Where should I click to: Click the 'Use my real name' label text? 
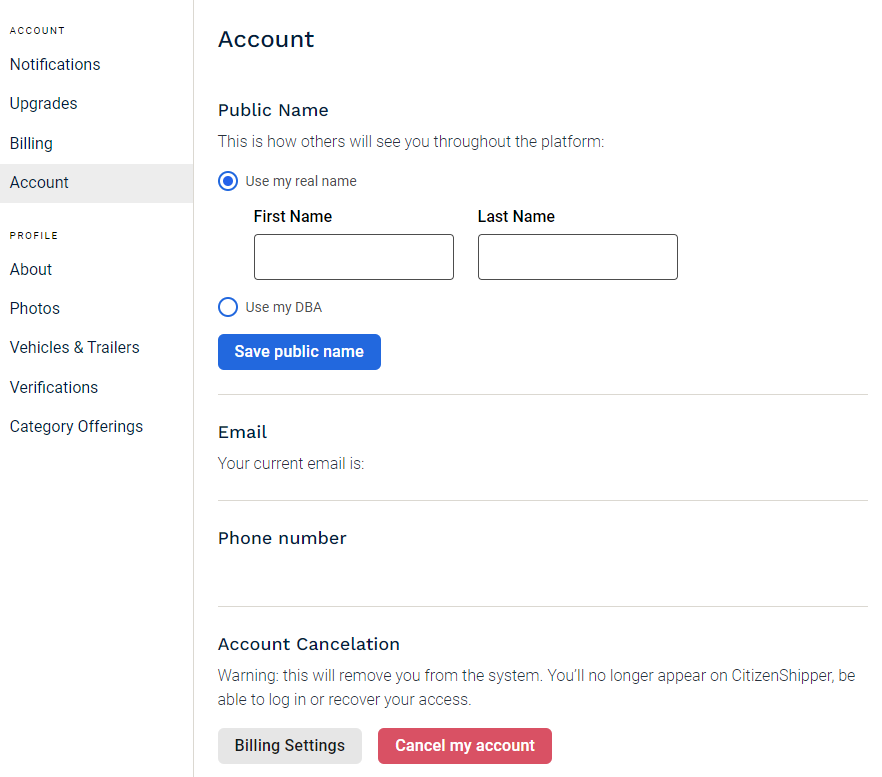pyautogui.click(x=301, y=181)
